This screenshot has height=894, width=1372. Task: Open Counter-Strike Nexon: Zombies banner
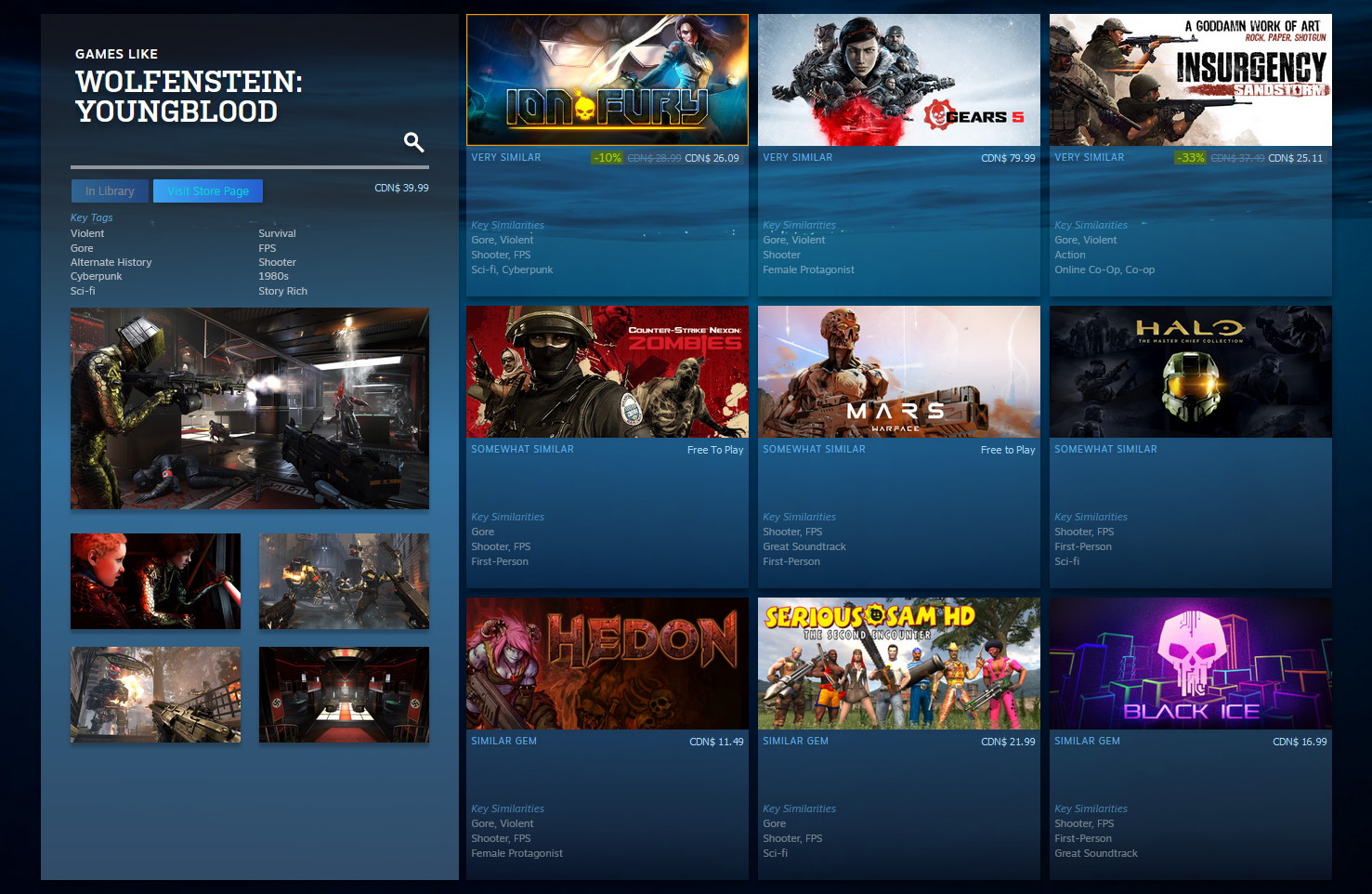tap(608, 372)
